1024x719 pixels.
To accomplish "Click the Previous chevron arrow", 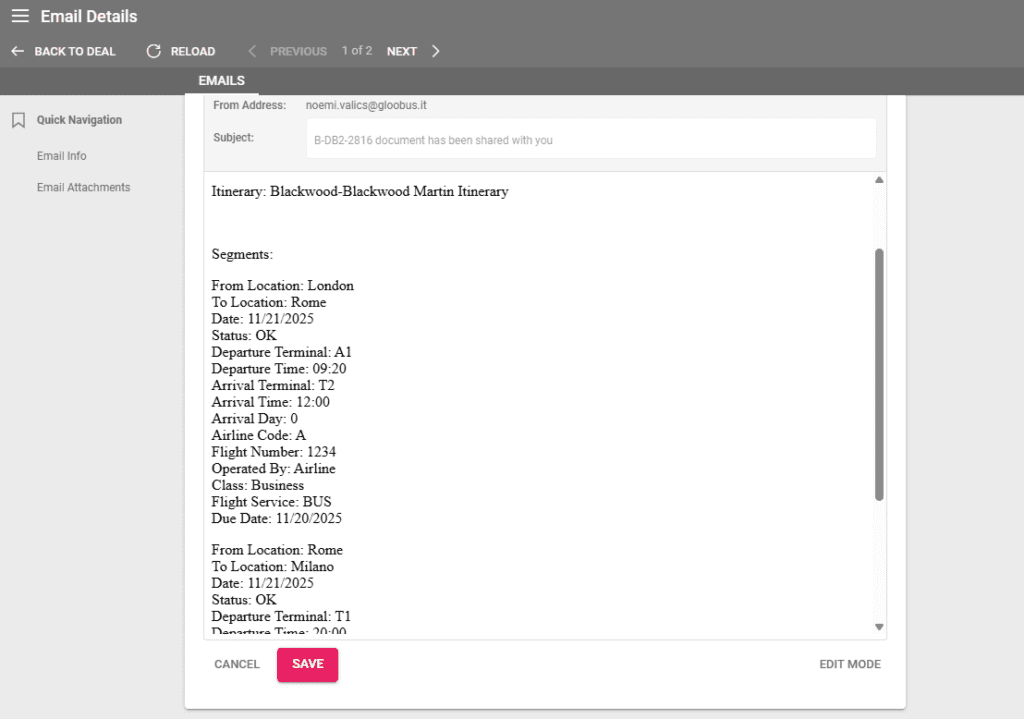I will 253,50.
